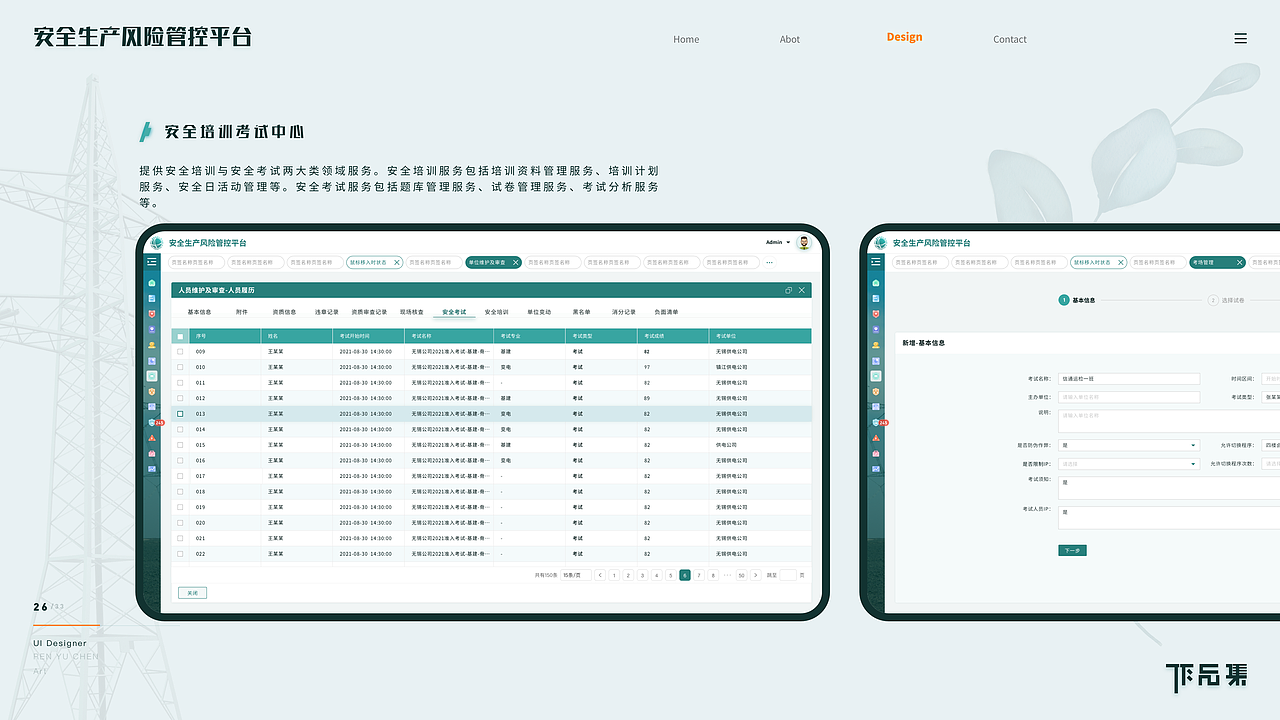Viewport: 1280px width, 720px height.
Task: Open the sidebar hamburger menu icon
Action: (151, 262)
